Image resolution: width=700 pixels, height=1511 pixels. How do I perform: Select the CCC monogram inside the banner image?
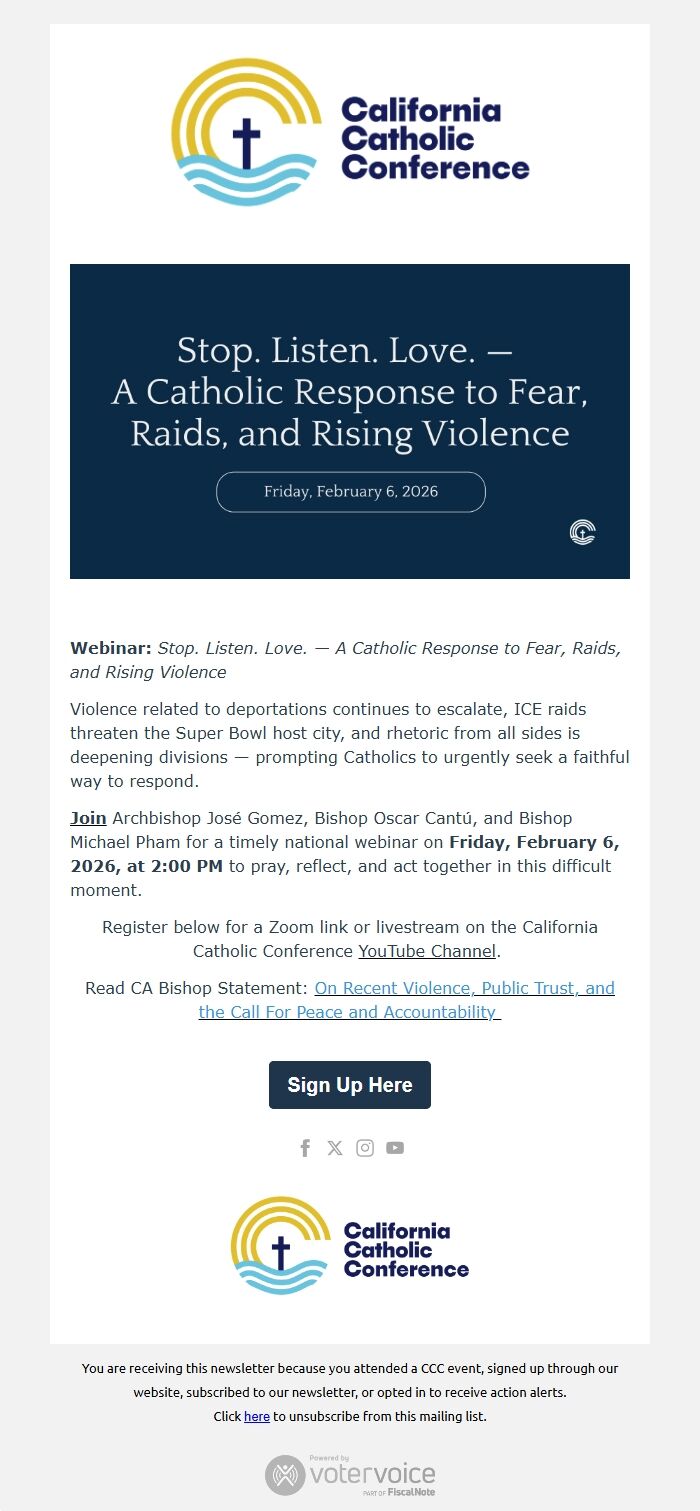[583, 532]
